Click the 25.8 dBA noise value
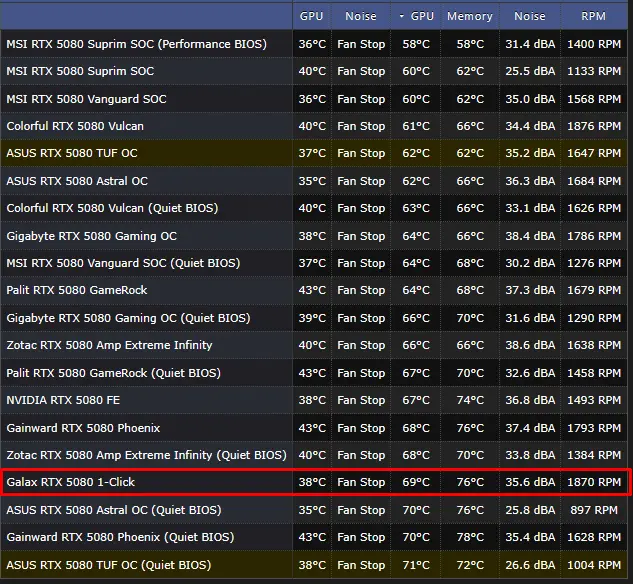633x584 pixels. [x=530, y=510]
